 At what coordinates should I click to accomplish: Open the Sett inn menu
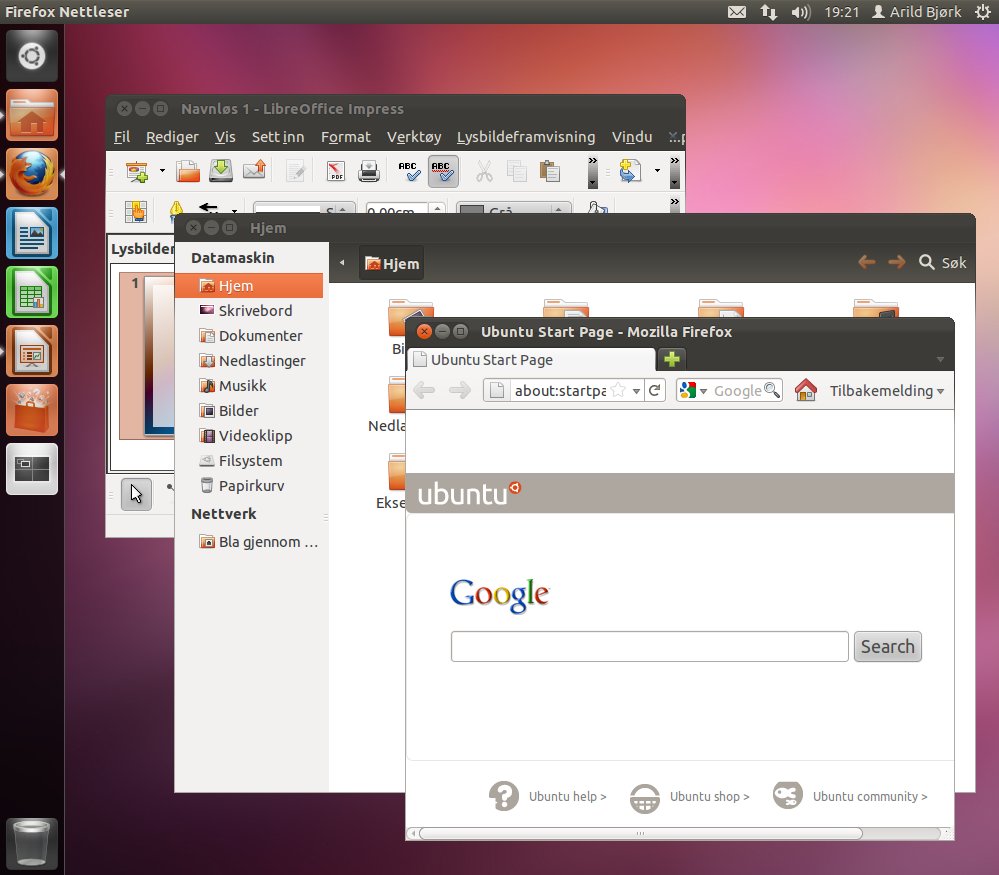(x=277, y=137)
